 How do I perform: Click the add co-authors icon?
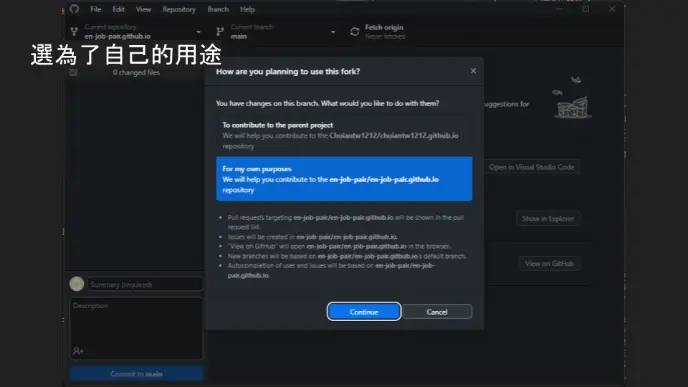coord(78,351)
